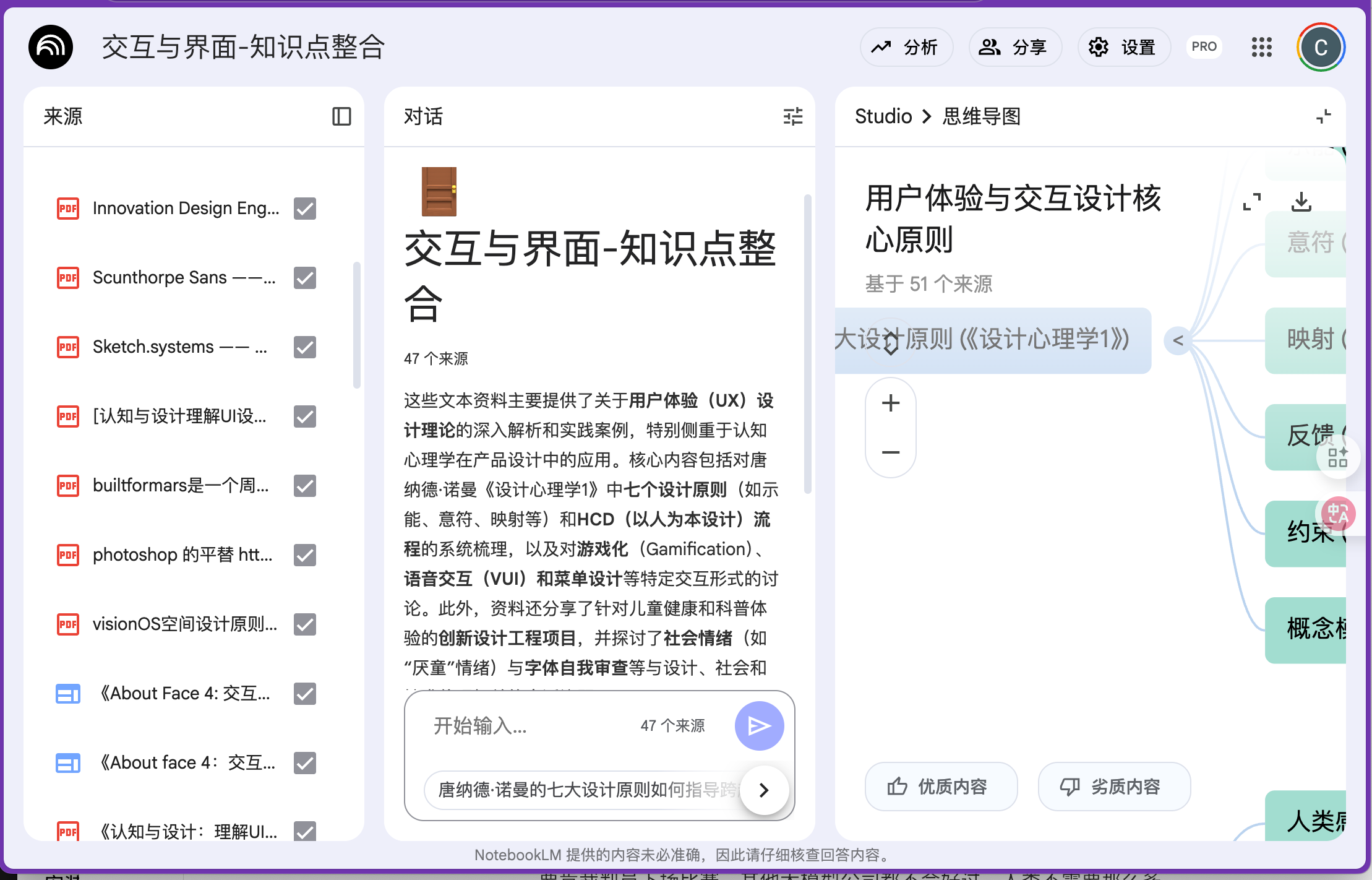This screenshot has height=880, width=1372.
Task: Go back to Studio breadcrumb
Action: (x=883, y=116)
